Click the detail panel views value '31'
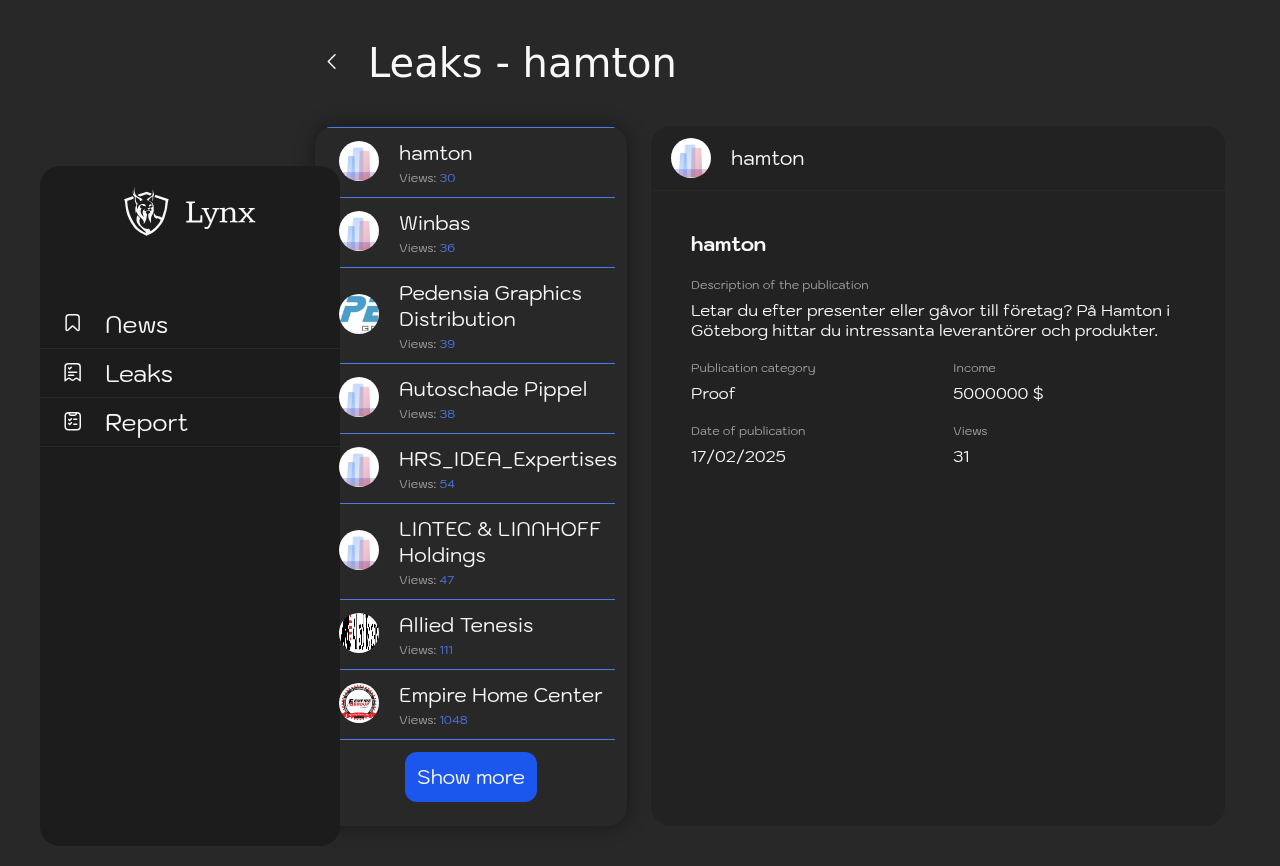This screenshot has width=1280, height=866. coord(961,457)
